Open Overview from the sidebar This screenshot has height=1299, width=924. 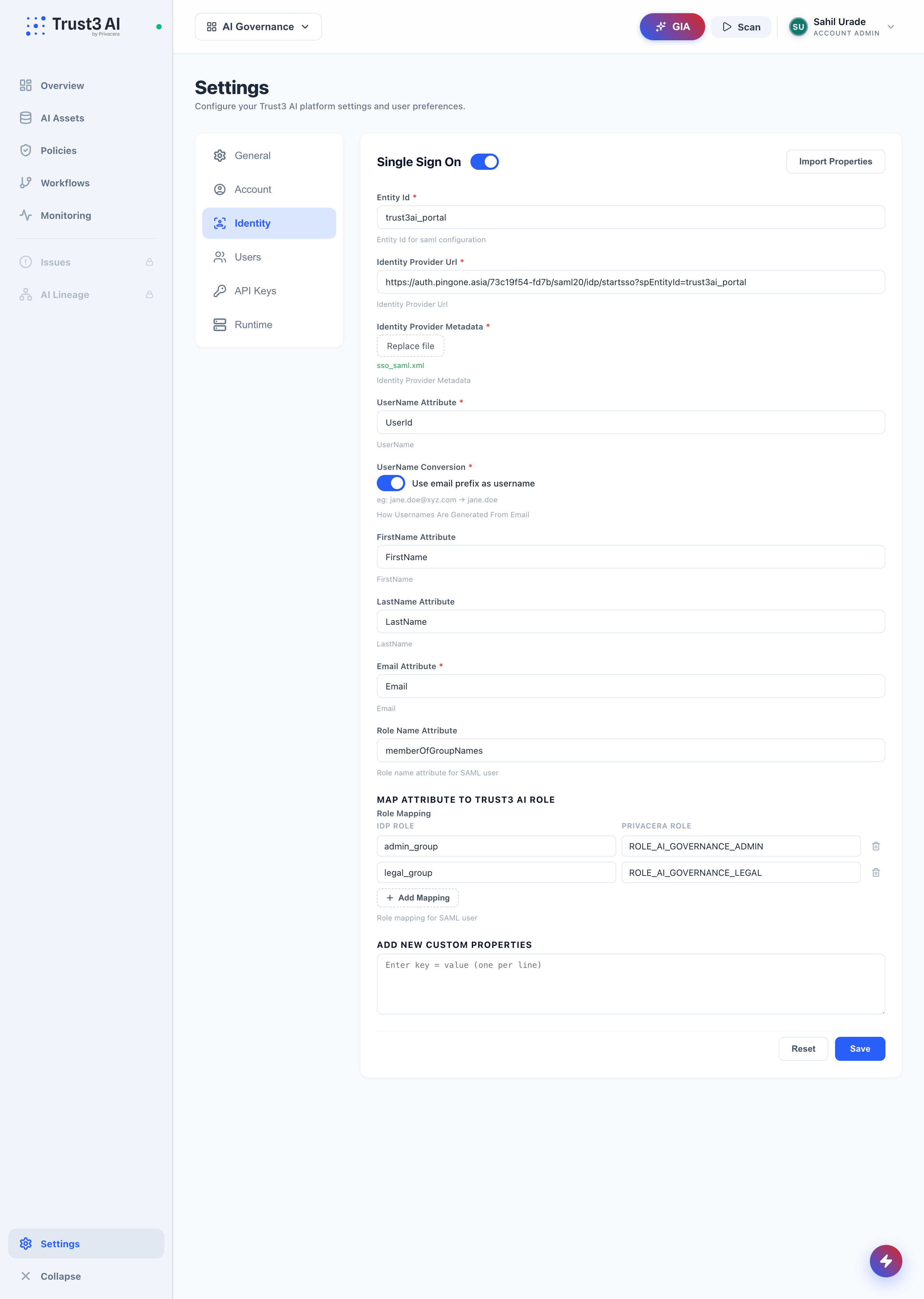(x=86, y=85)
